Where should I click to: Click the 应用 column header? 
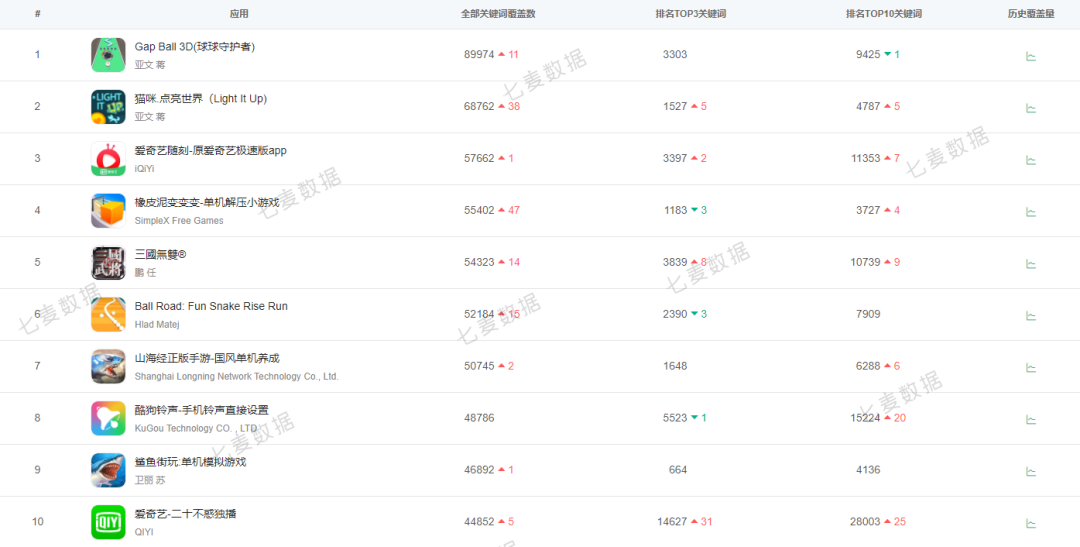point(239,14)
